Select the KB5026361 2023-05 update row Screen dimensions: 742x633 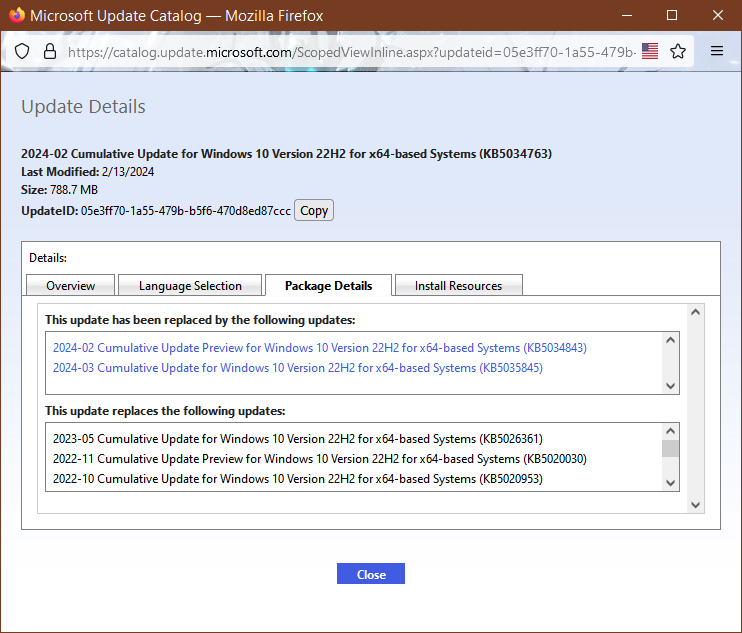pos(298,439)
